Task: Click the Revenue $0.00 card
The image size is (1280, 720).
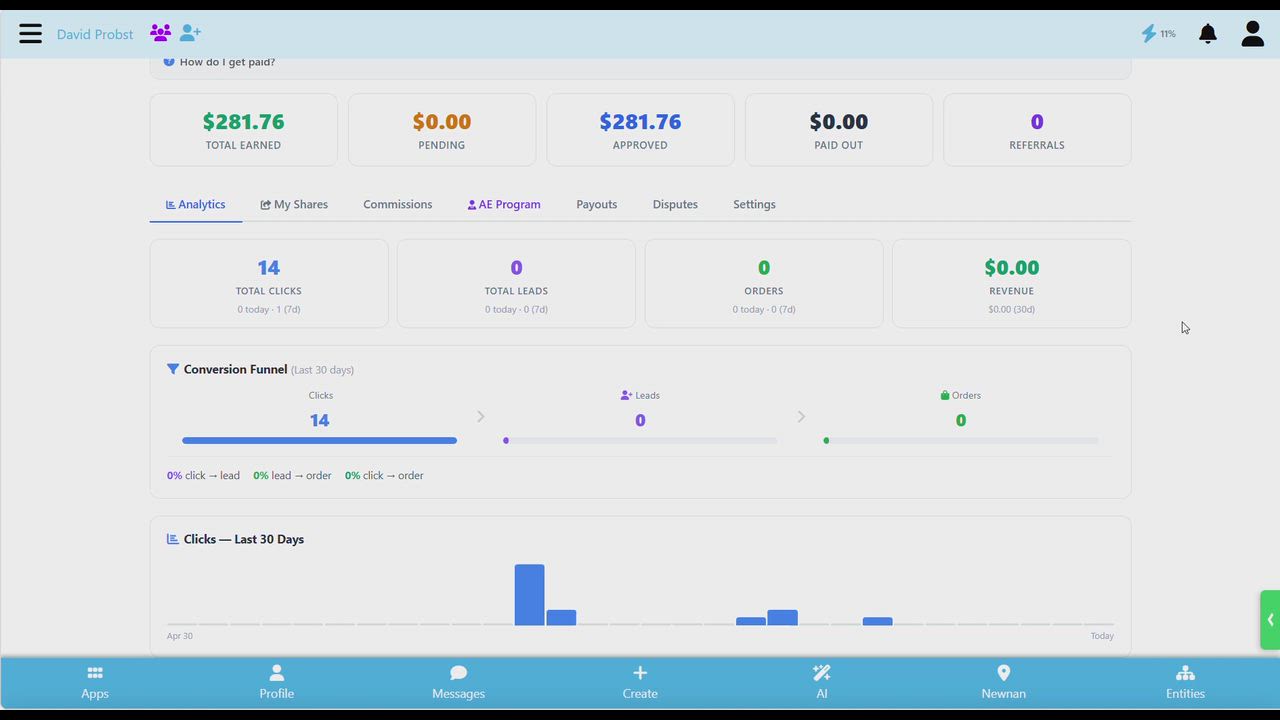Action: pos(1011,283)
